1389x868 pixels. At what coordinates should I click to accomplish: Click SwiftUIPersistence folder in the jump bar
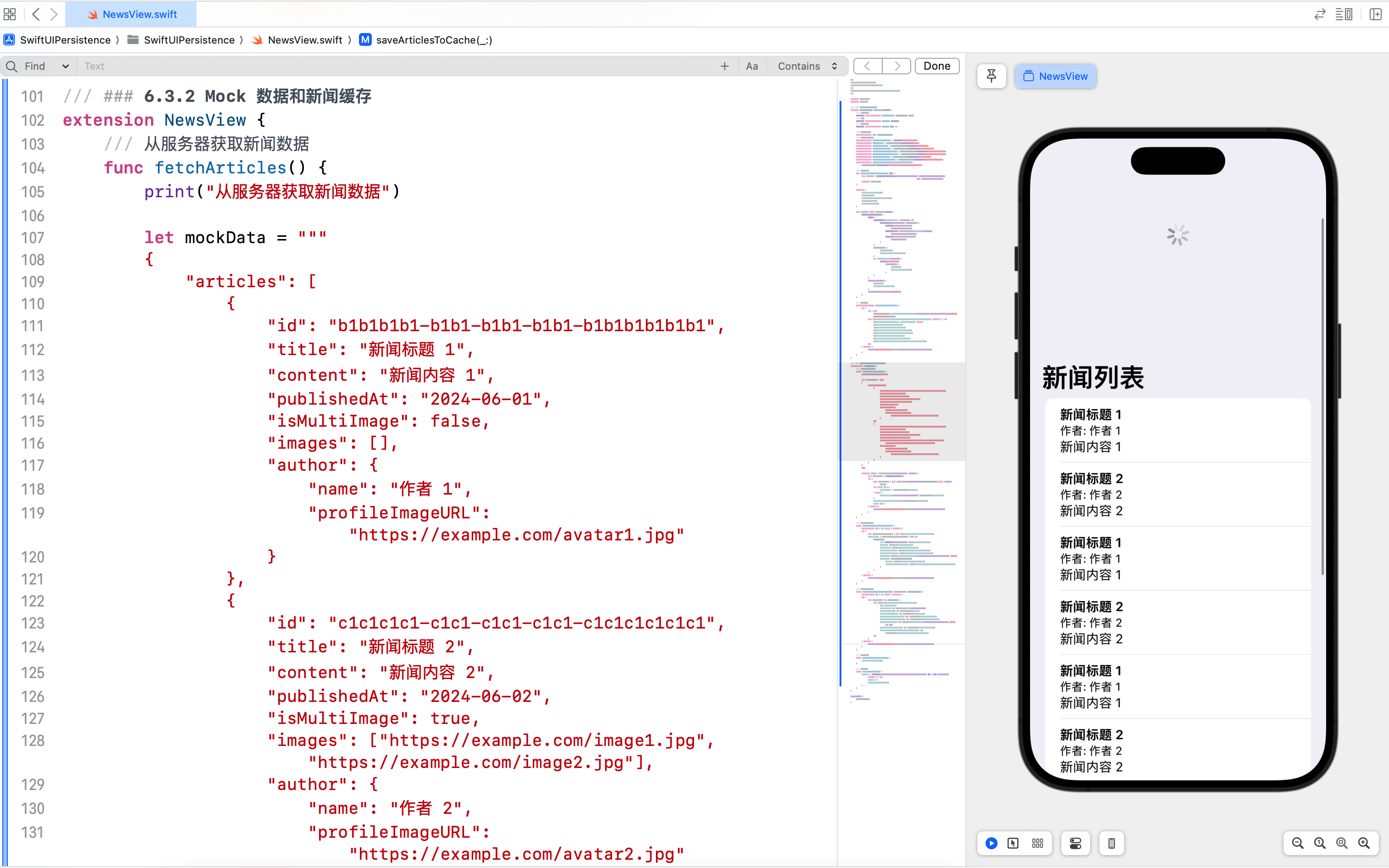[181, 39]
